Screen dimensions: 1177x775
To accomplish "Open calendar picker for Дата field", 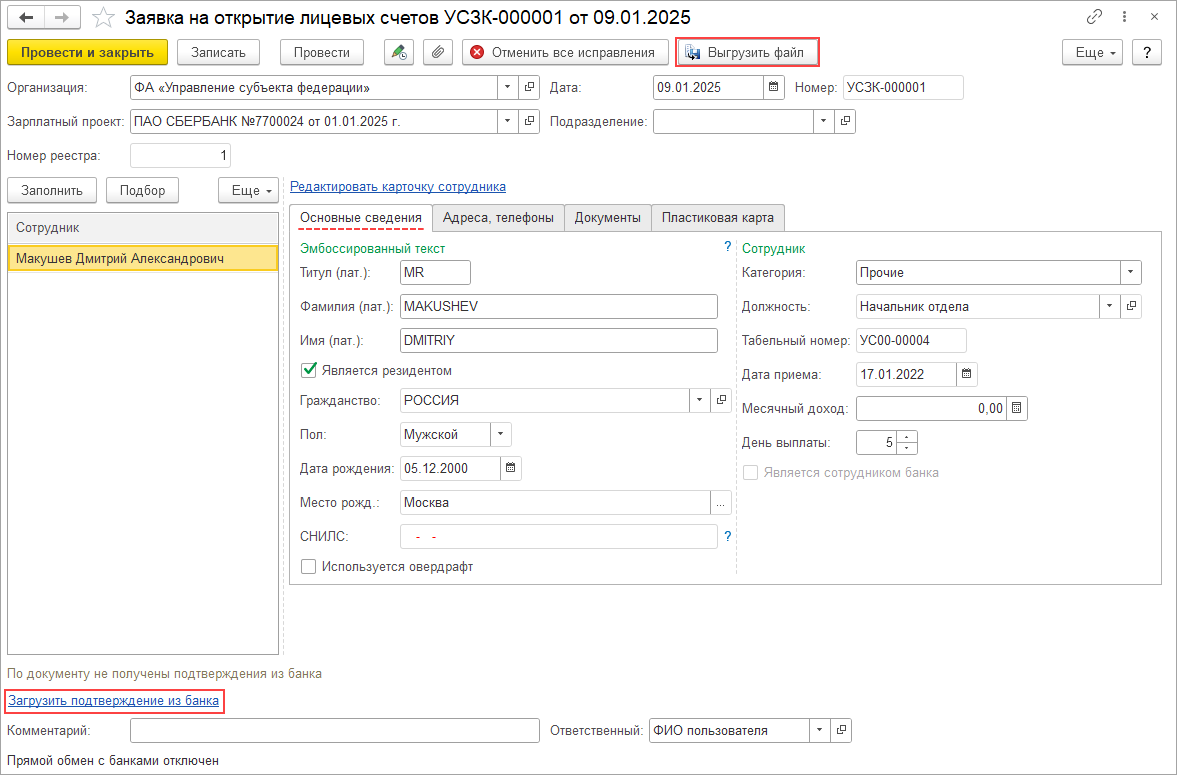I will click(x=774, y=87).
